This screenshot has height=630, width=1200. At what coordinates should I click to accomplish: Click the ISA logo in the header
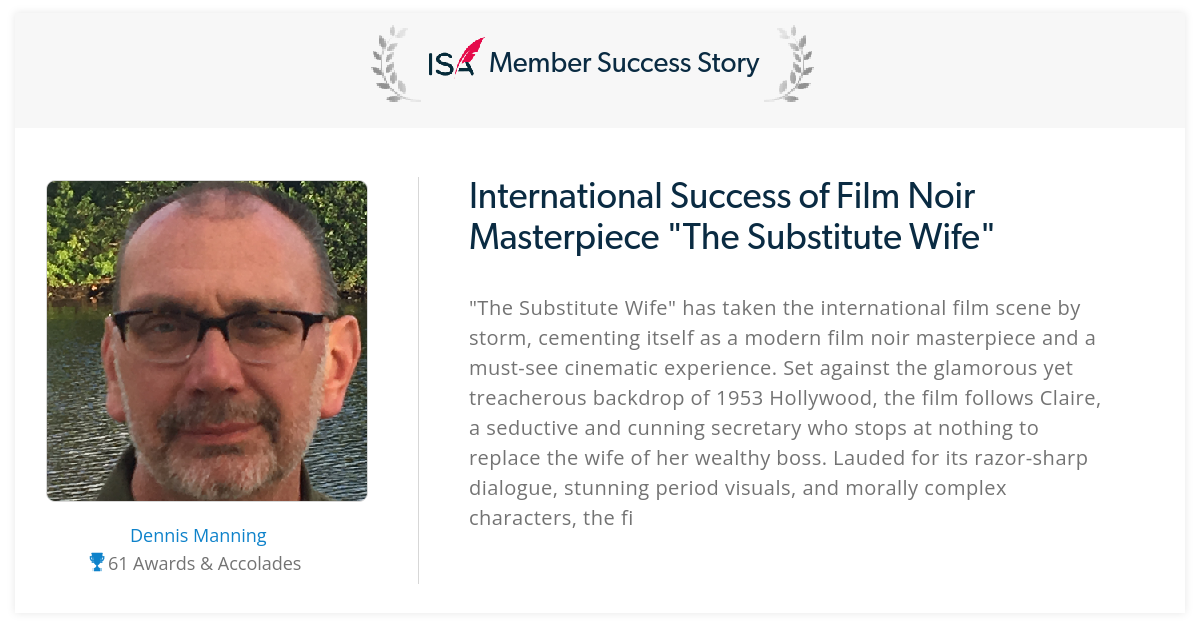tap(456, 58)
